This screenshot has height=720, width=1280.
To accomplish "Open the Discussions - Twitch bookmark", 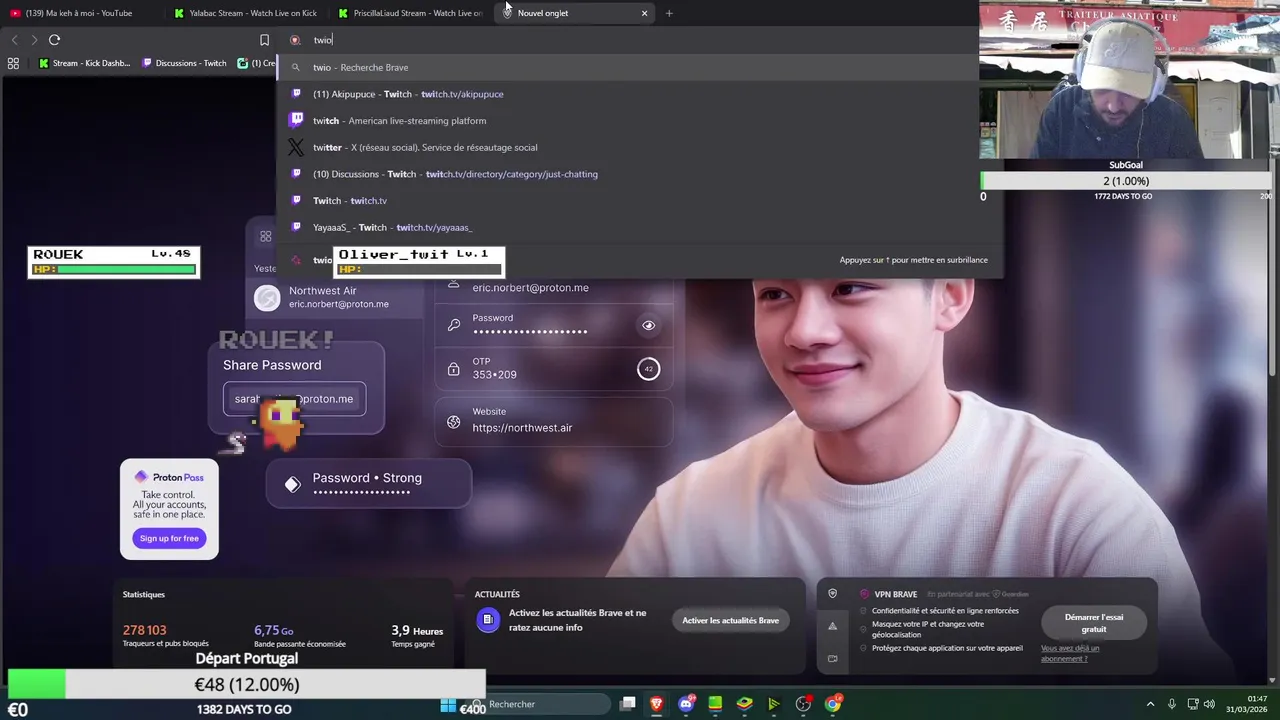I will pos(184,63).
